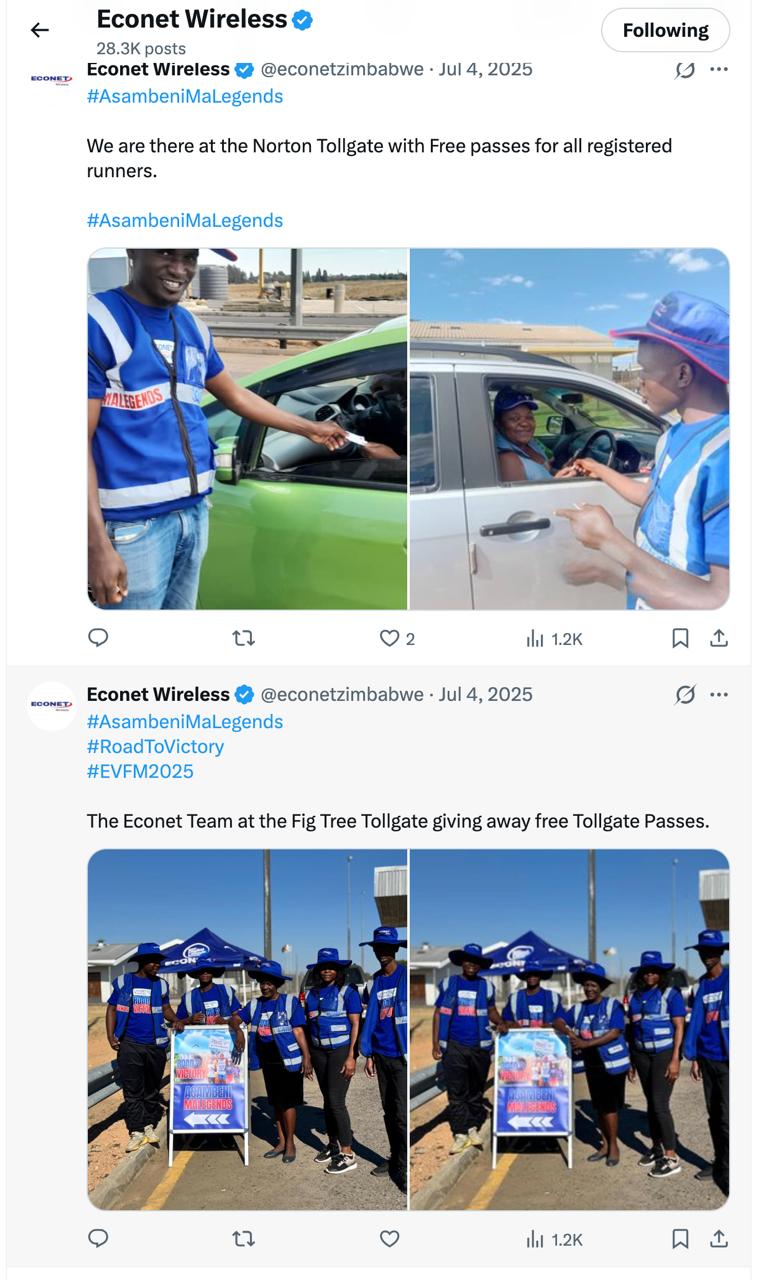Open the #EVFM2025 hashtag link

pos(140,771)
